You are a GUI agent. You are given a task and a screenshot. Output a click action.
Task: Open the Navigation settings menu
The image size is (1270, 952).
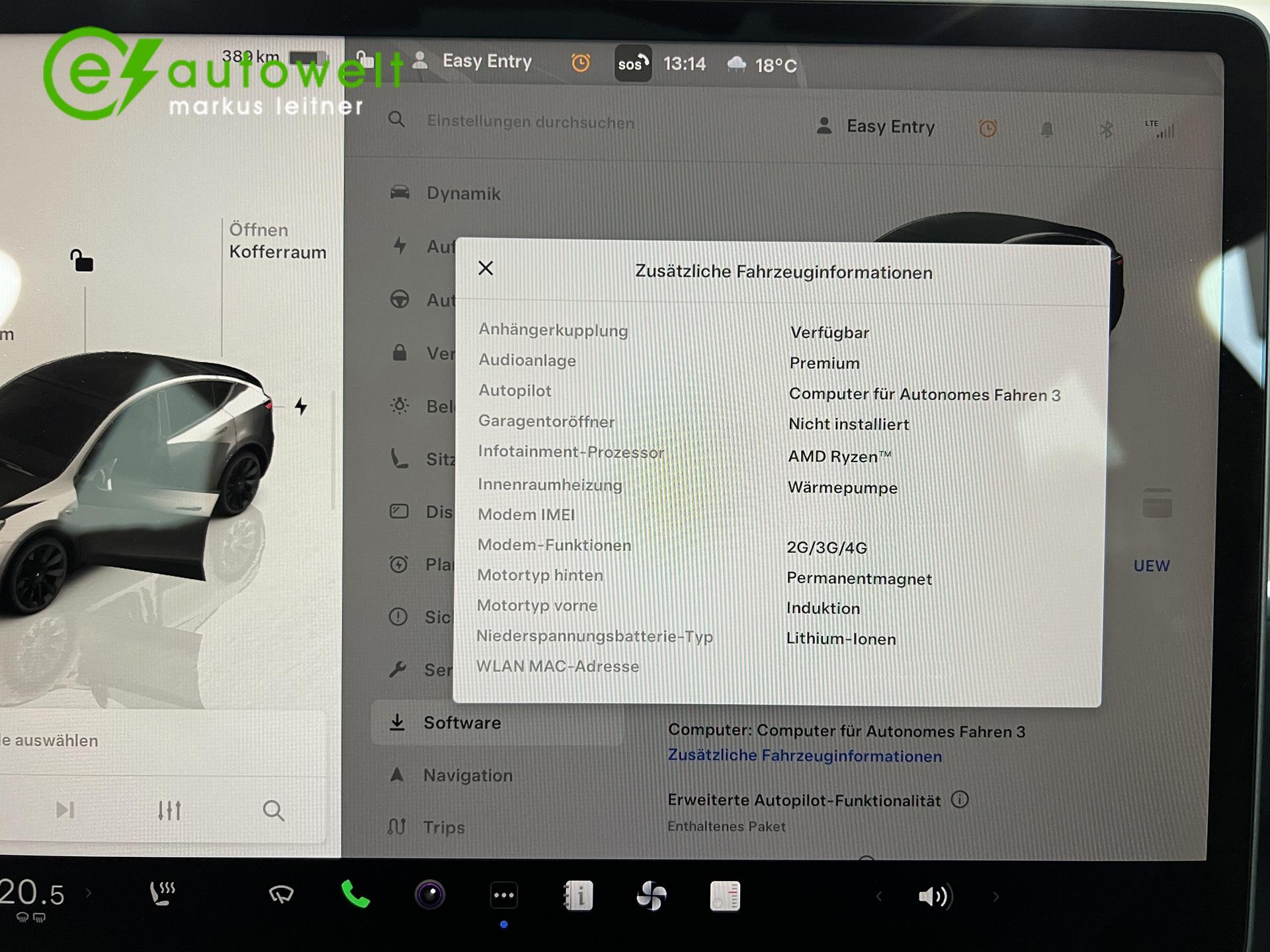451,775
